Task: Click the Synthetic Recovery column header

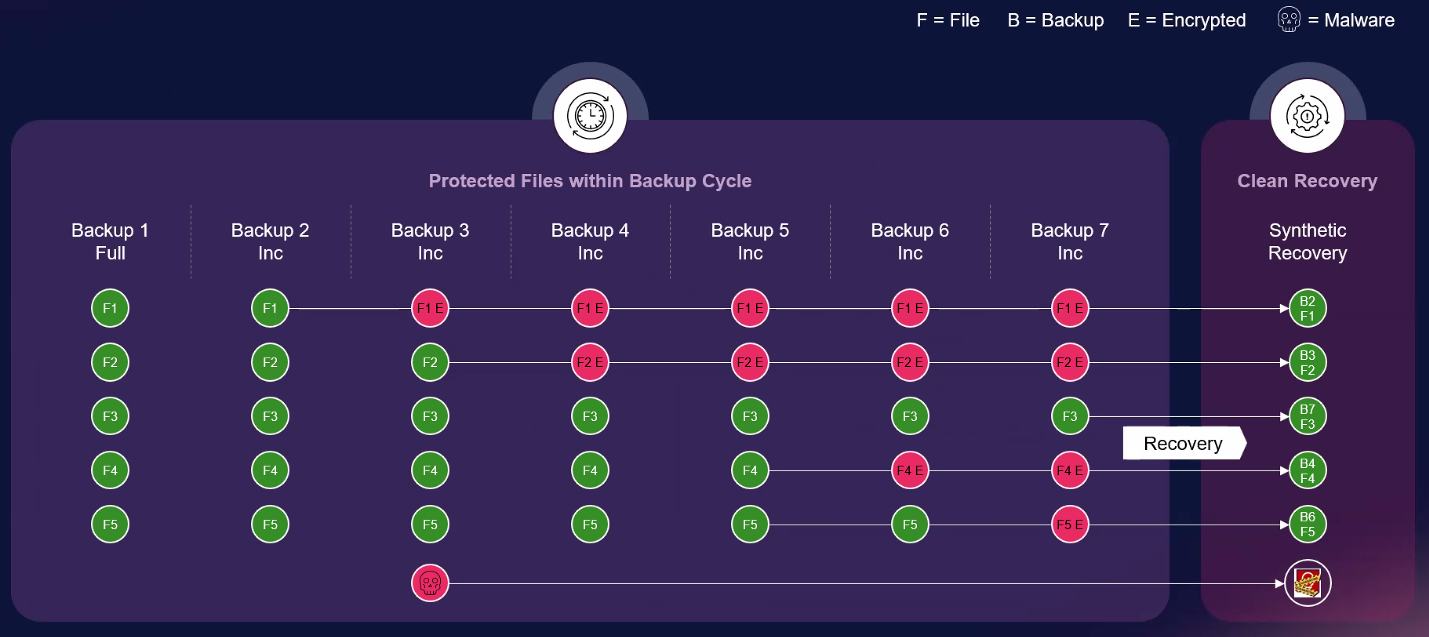Action: pos(1307,242)
